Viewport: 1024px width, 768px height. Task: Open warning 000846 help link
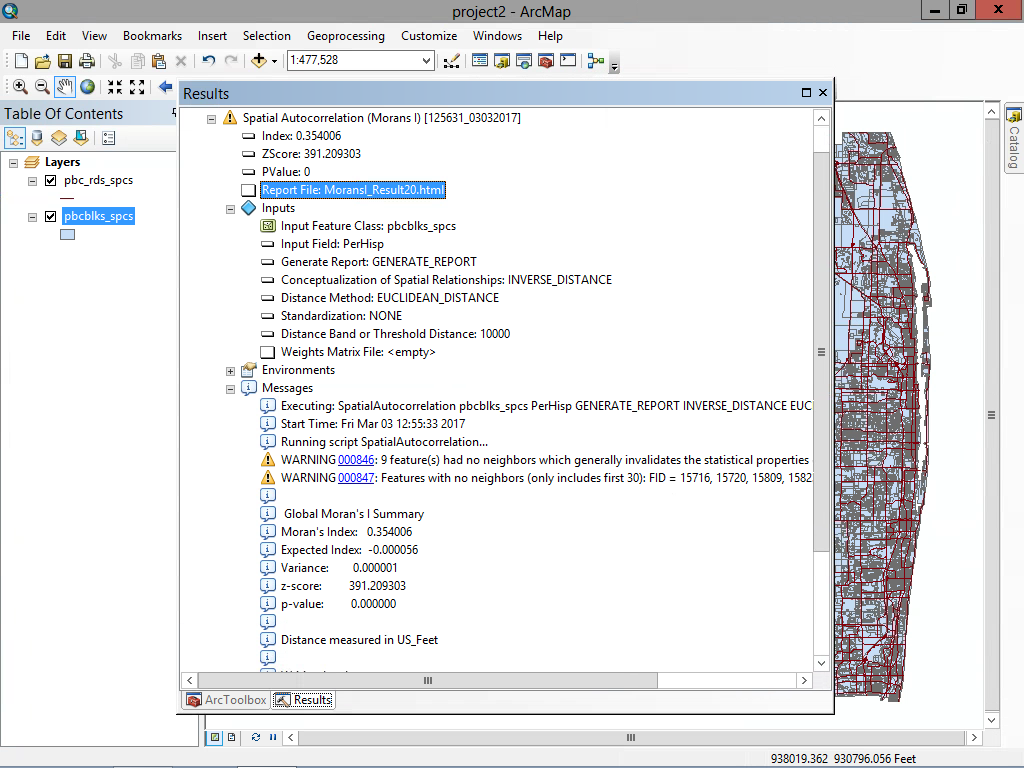356,460
